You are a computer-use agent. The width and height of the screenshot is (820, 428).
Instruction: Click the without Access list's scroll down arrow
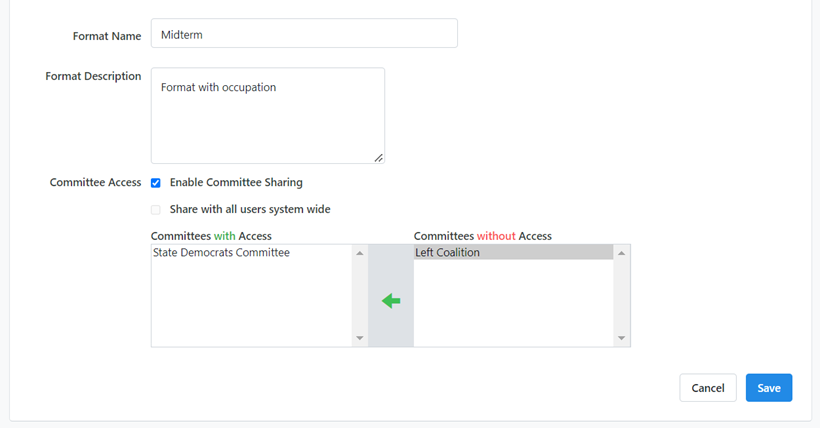click(622, 338)
